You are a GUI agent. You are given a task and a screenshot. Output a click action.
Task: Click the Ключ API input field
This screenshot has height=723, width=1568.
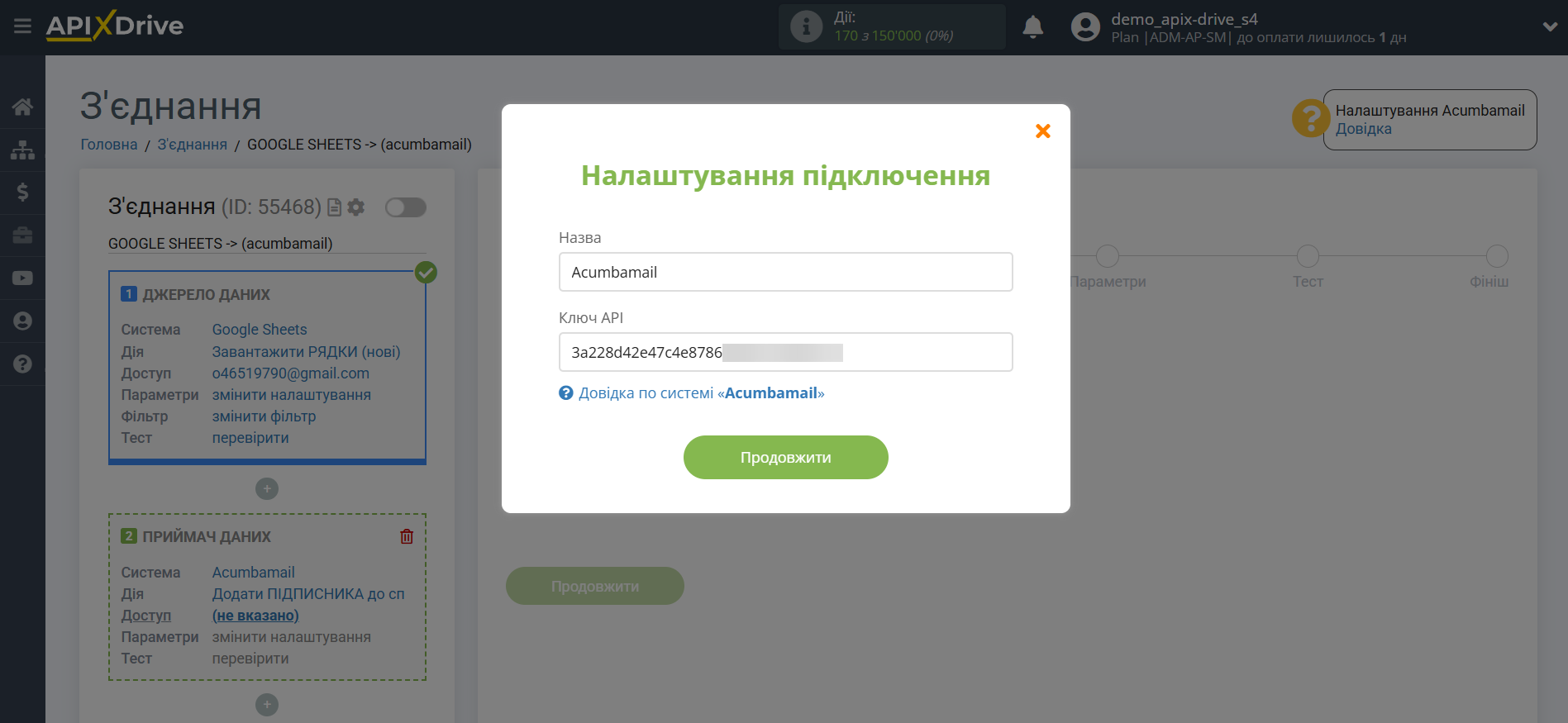(785, 352)
